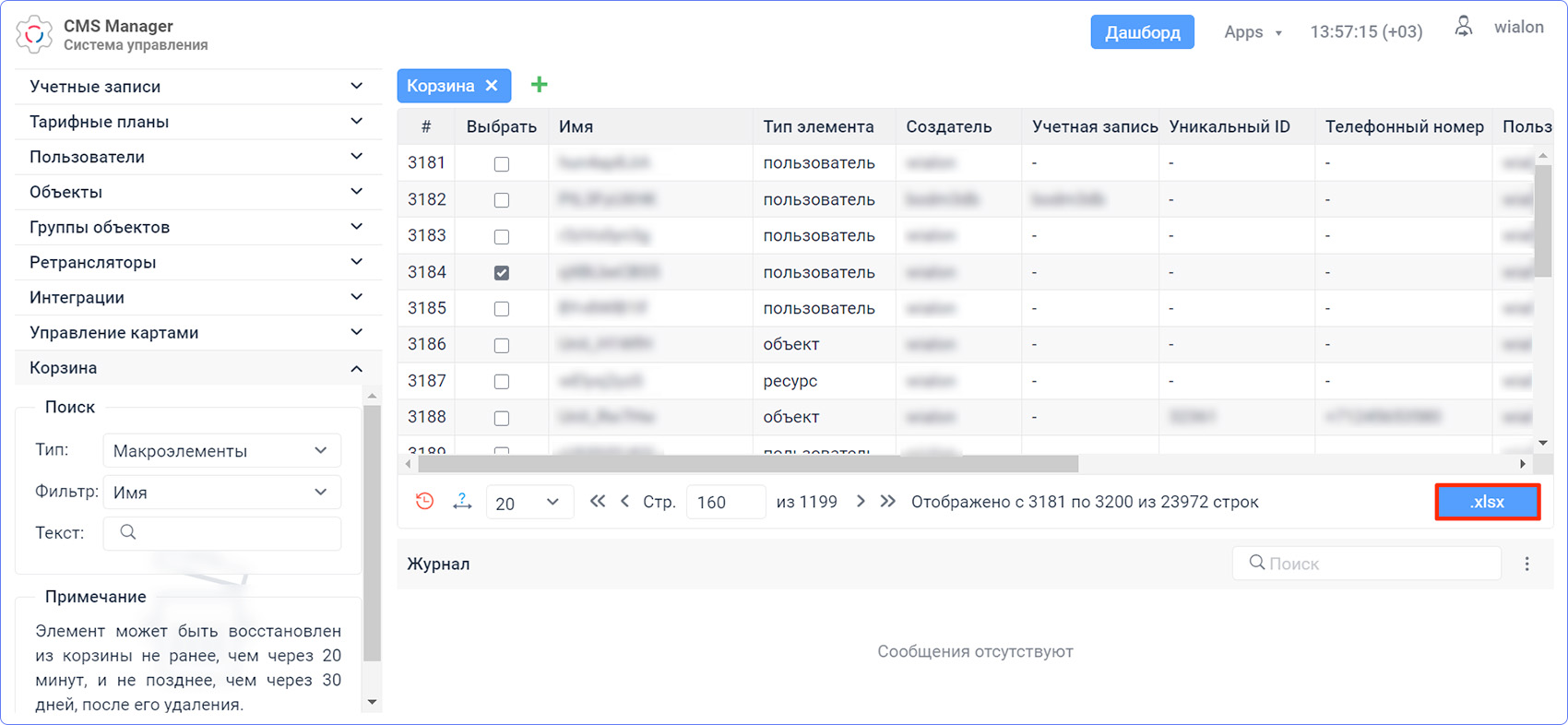The width and height of the screenshot is (1568, 725).
Task: Click the column auto-width icon
Action: (462, 502)
